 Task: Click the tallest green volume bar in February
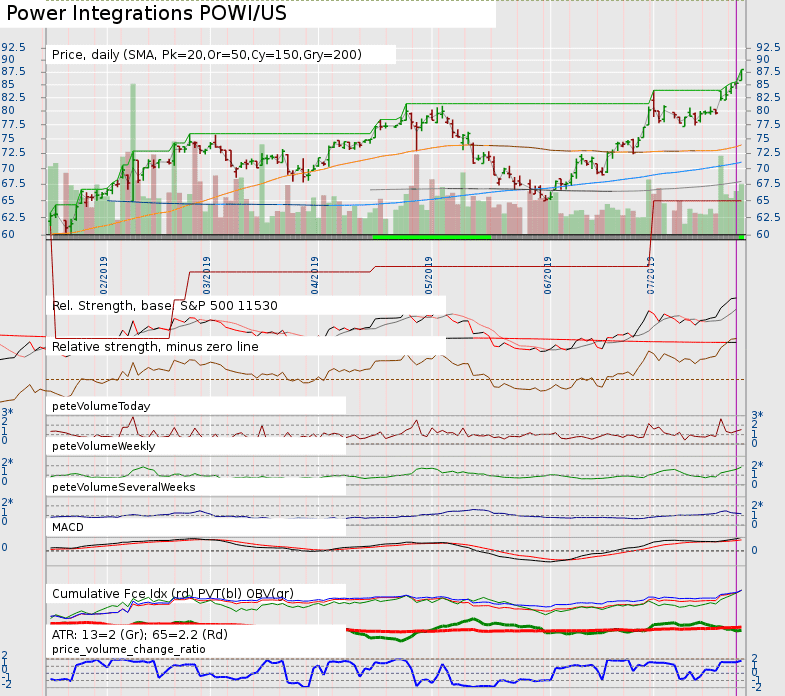tap(133, 159)
